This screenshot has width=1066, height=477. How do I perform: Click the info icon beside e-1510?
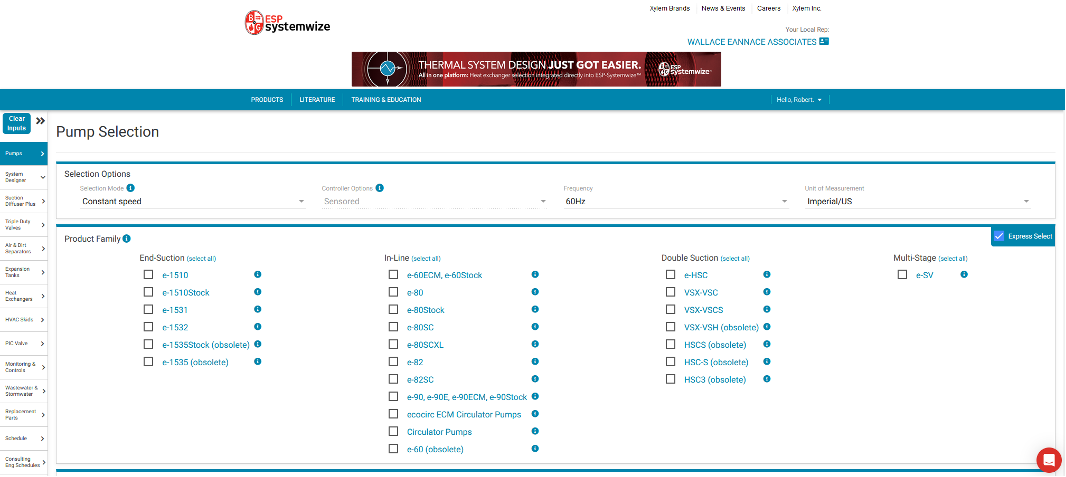257,275
